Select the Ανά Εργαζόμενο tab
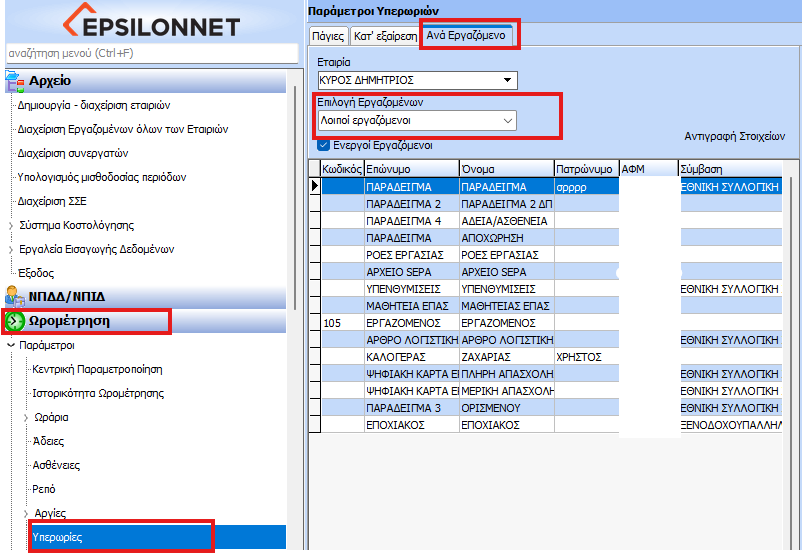 point(466,35)
